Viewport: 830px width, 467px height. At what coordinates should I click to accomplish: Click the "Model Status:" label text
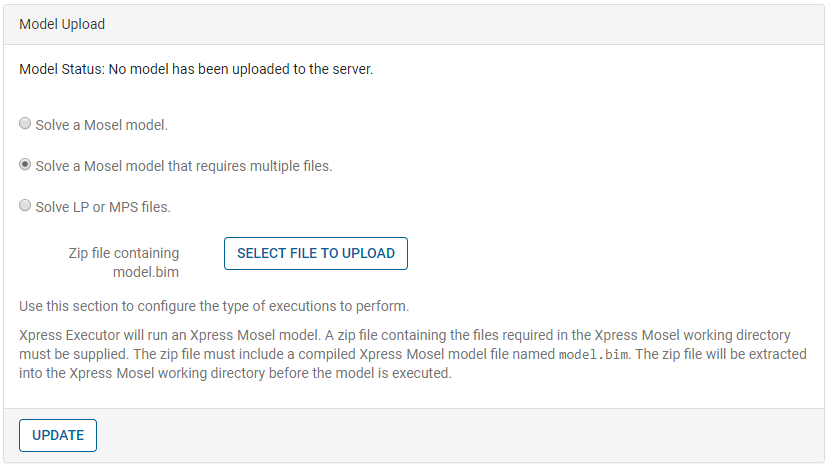62,70
